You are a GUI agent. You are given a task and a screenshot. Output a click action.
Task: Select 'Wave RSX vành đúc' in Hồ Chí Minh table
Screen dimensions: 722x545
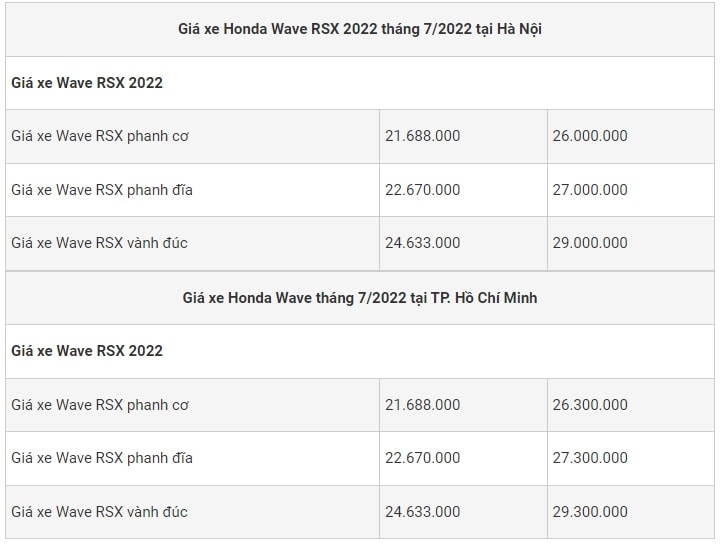[x=99, y=512]
